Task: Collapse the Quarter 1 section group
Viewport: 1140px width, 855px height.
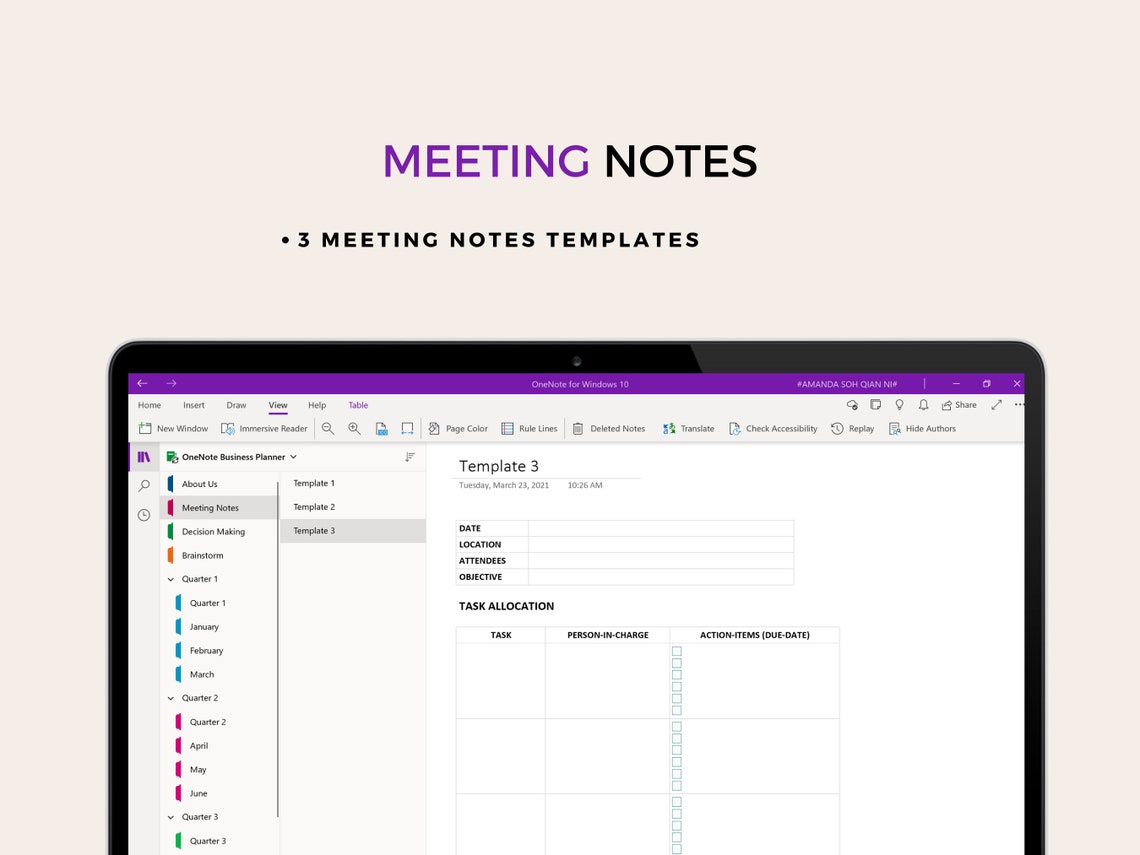Action: point(170,579)
